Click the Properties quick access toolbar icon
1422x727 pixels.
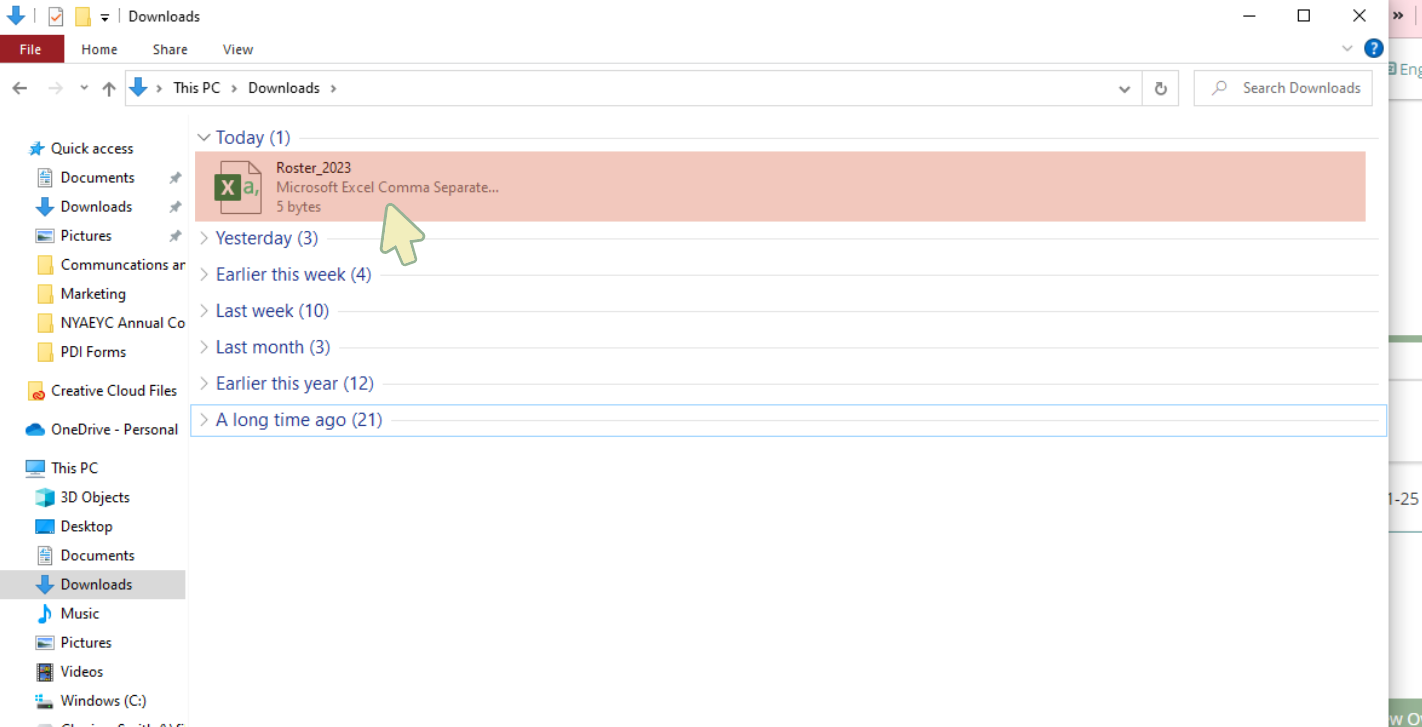pyautogui.click(x=56, y=16)
